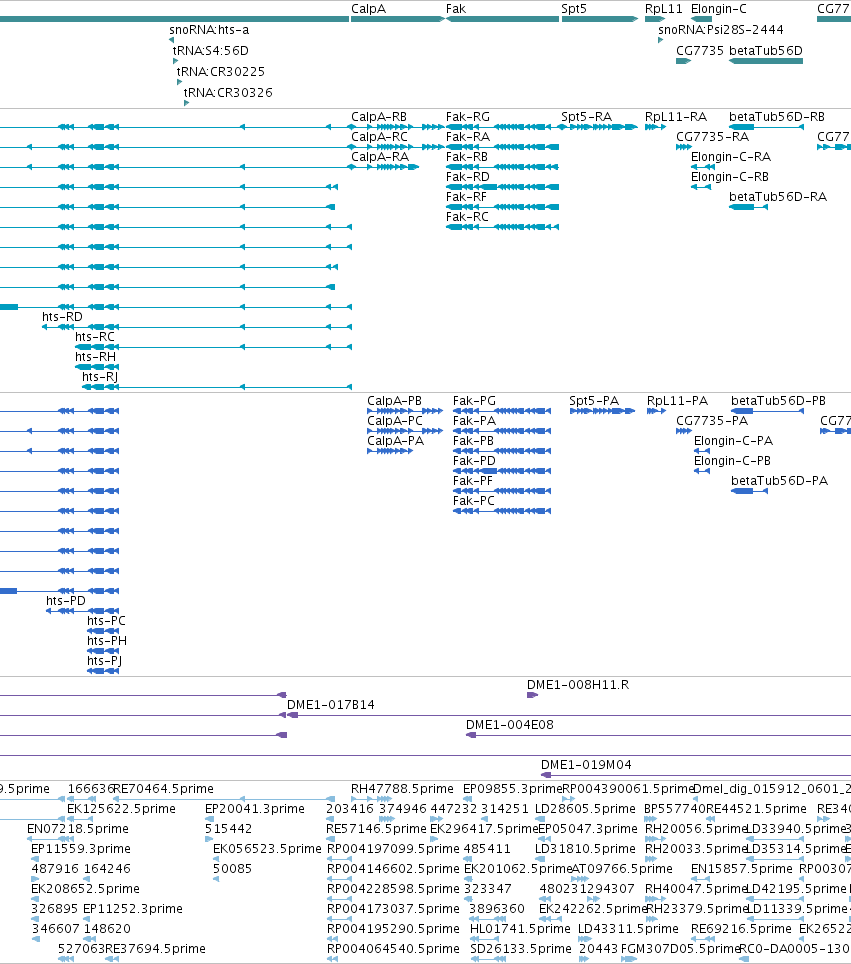Click the DME1-008H11.R purple BAC glyph
Screen dimensions: 851x964
click(x=532, y=695)
